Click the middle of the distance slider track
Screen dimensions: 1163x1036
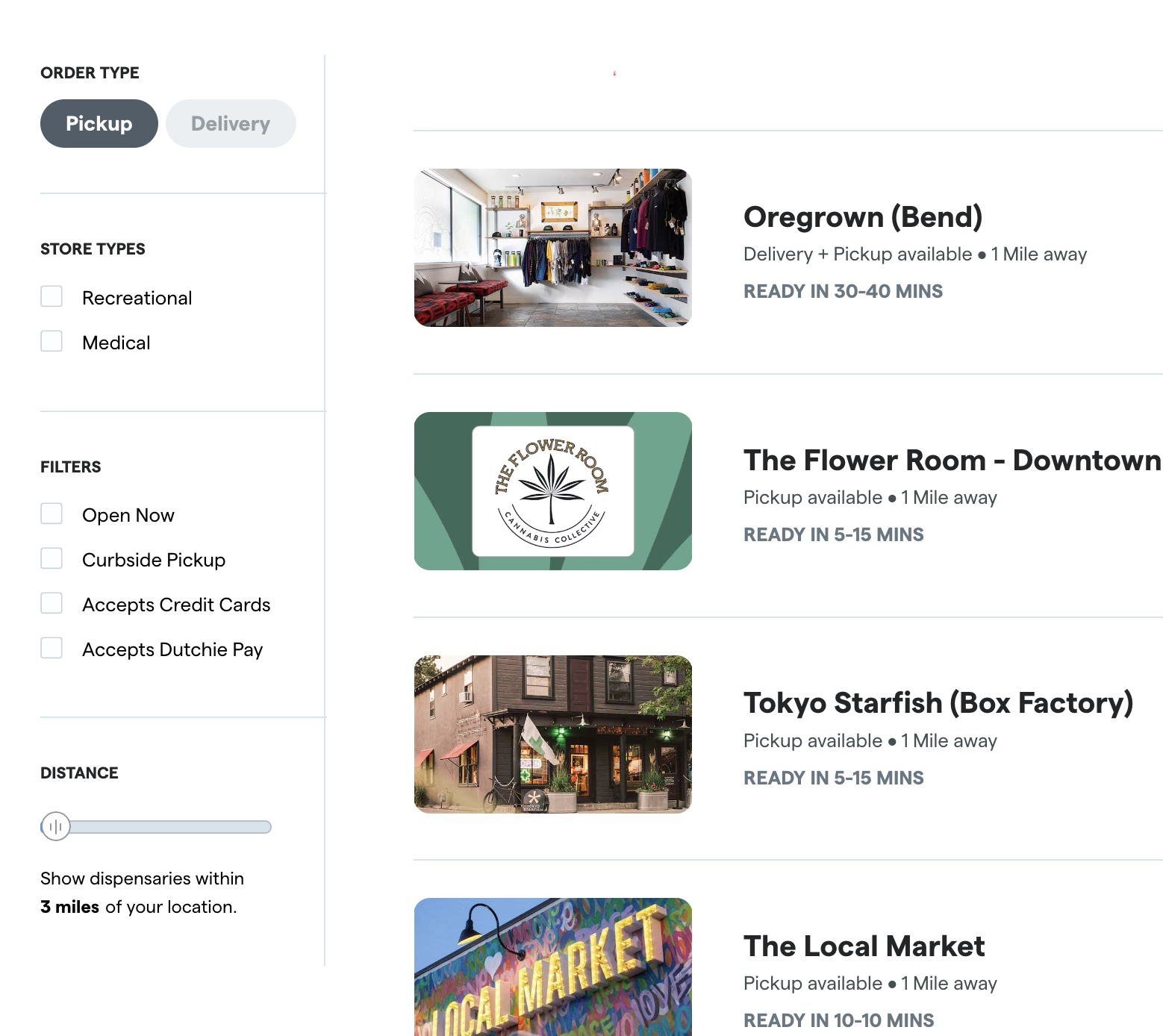(x=156, y=827)
